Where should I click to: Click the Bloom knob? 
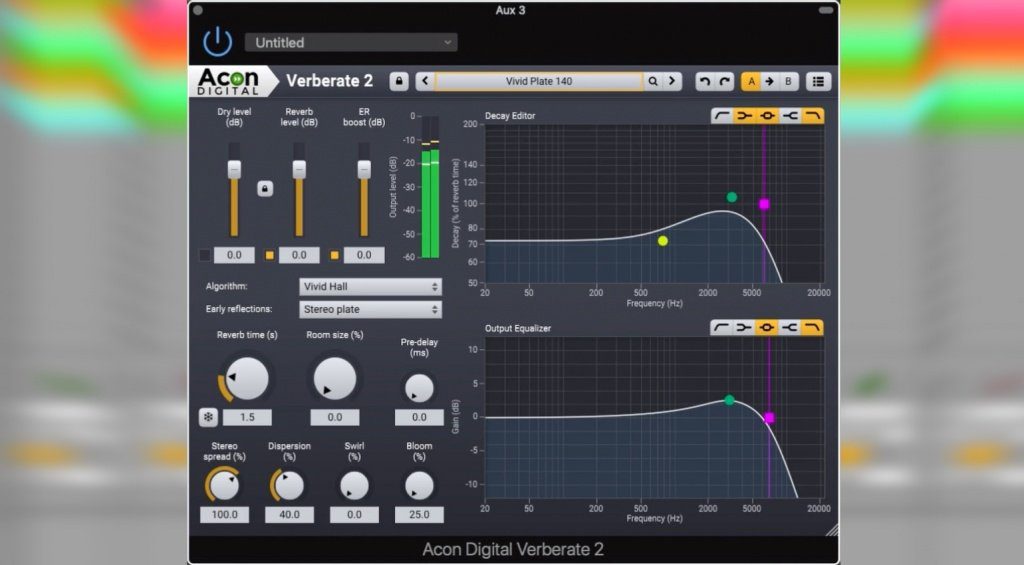[x=419, y=486]
